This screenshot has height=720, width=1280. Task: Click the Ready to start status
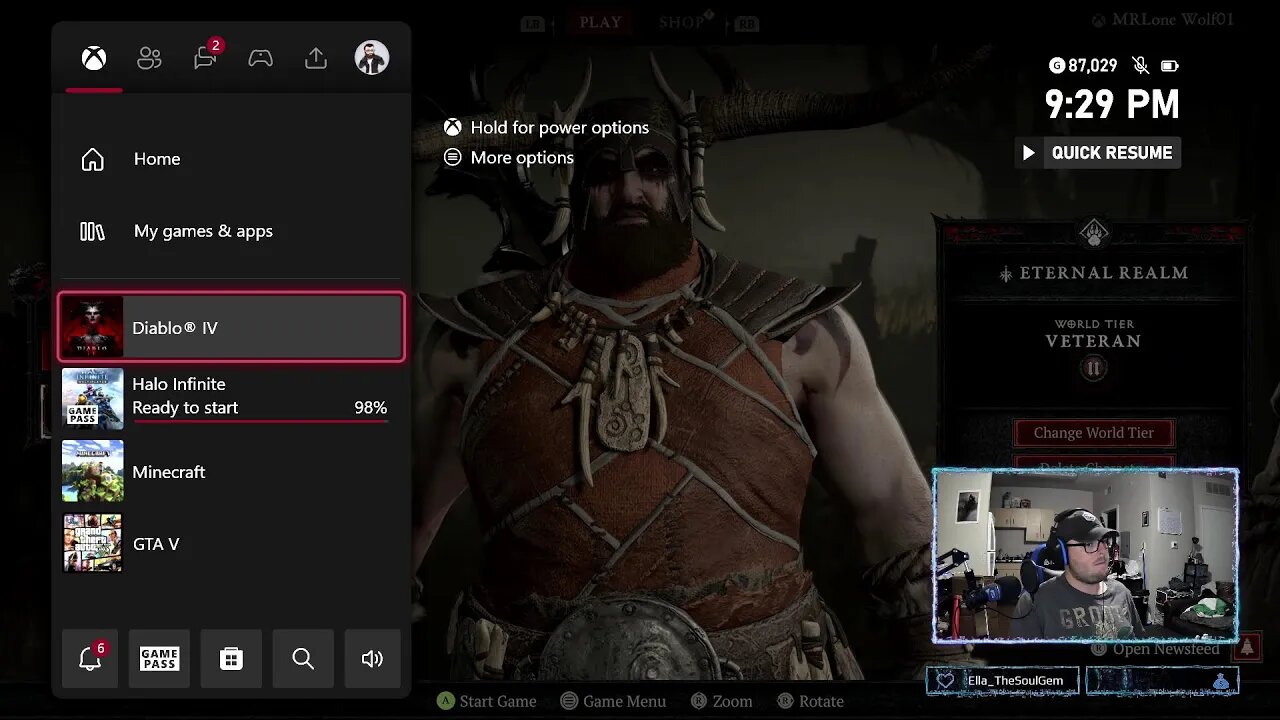185,408
